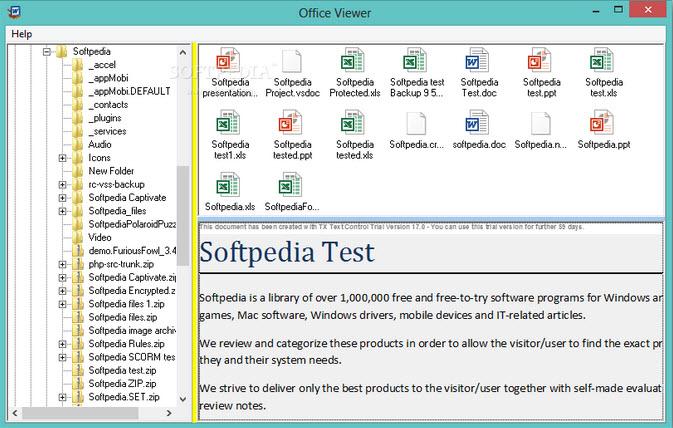This screenshot has height=428, width=673.
Task: Click the Softpedia.cr... blank file icon
Action: (416, 123)
